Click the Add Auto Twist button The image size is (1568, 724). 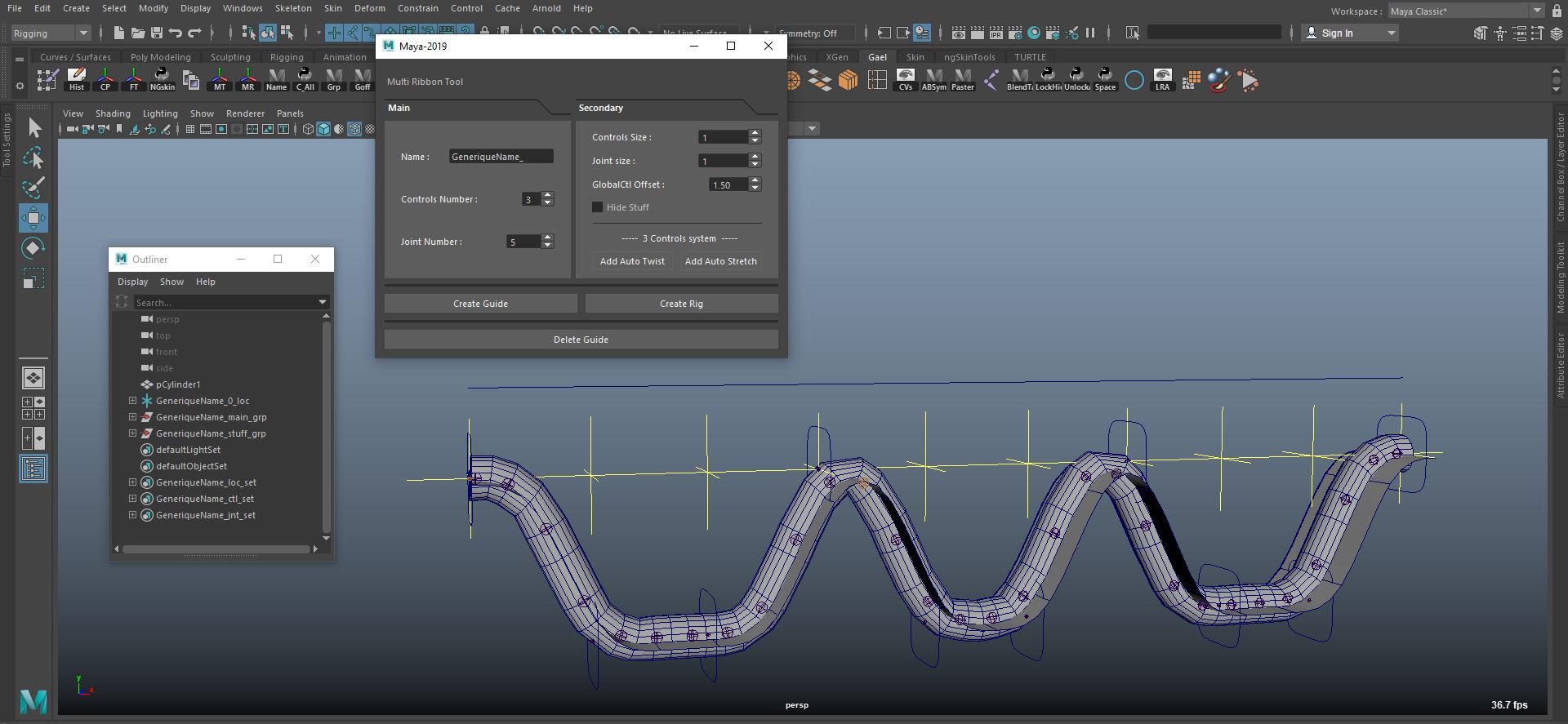click(632, 261)
